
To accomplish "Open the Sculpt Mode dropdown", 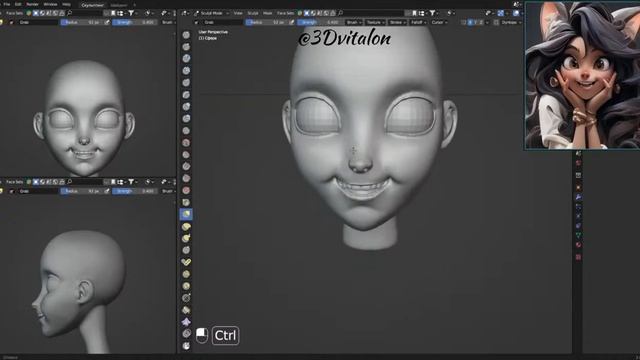I will tap(212, 13).
